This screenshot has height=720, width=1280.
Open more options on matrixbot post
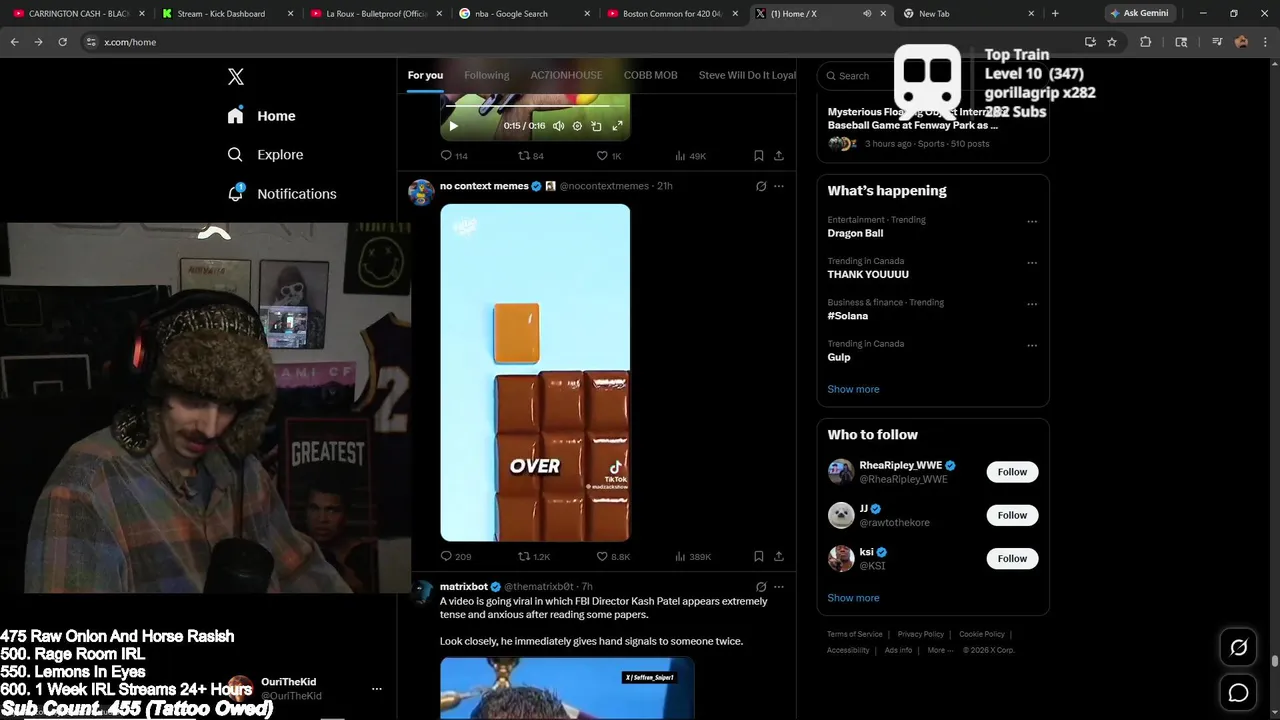779,587
